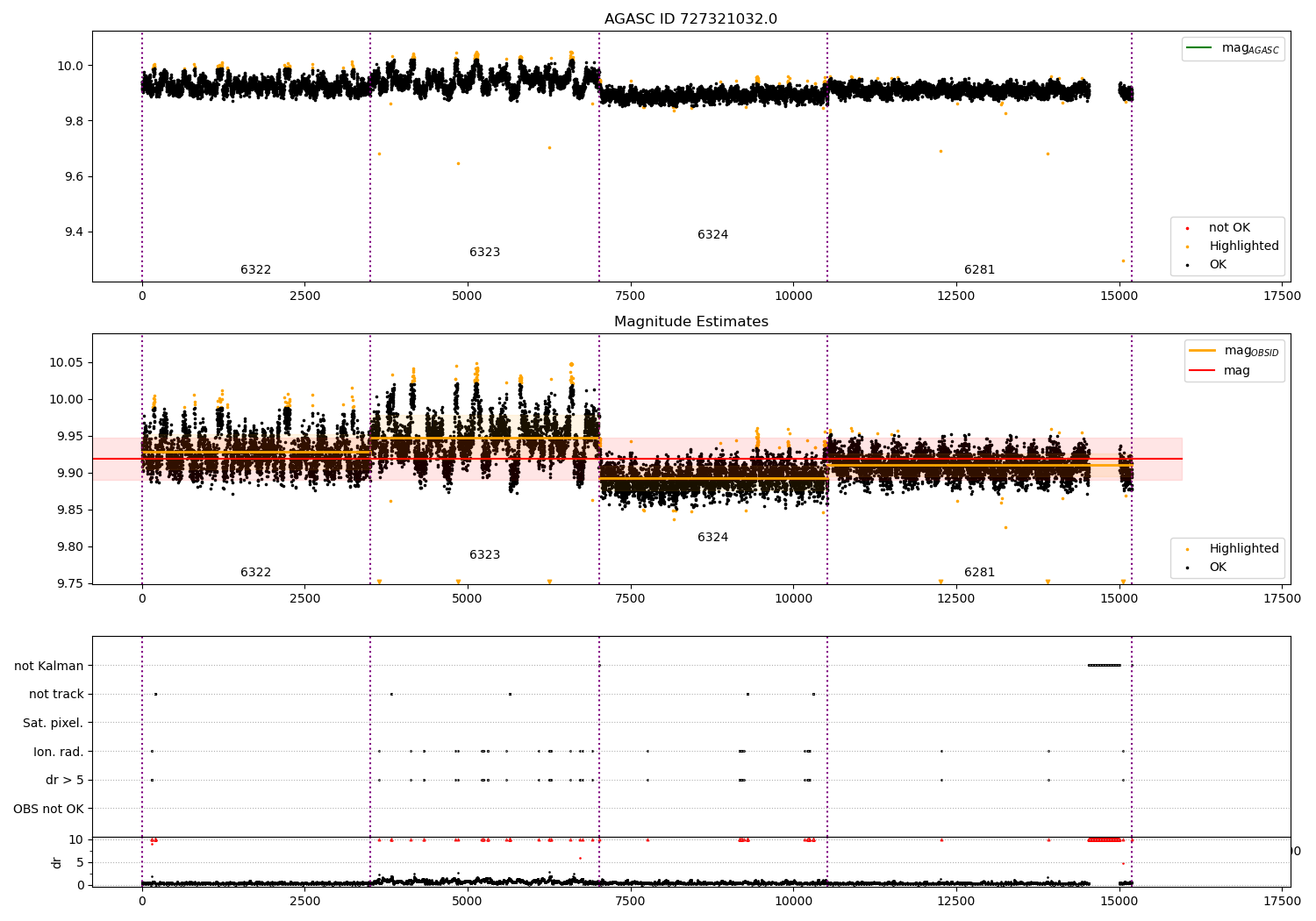Viewport: 1316px width, 921px height.
Task: Click obsid label 6324 in the top plot
Action: tap(712, 235)
